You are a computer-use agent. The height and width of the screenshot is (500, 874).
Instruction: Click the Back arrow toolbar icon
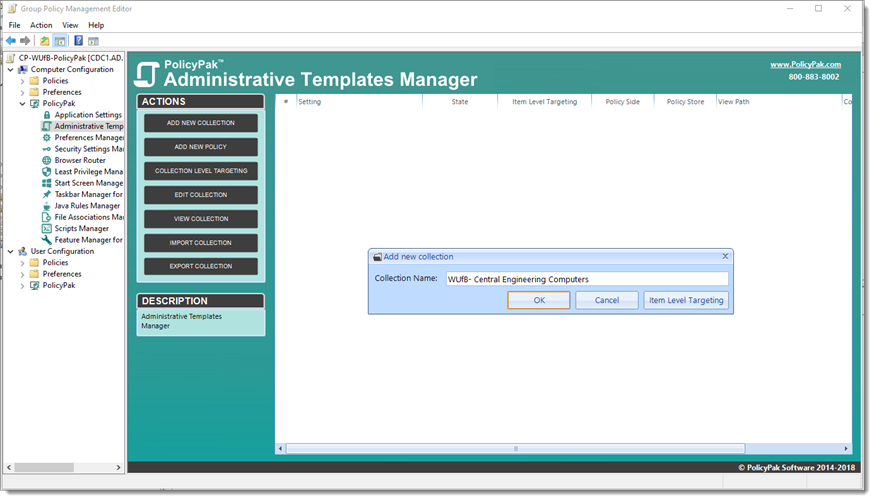pos(11,41)
